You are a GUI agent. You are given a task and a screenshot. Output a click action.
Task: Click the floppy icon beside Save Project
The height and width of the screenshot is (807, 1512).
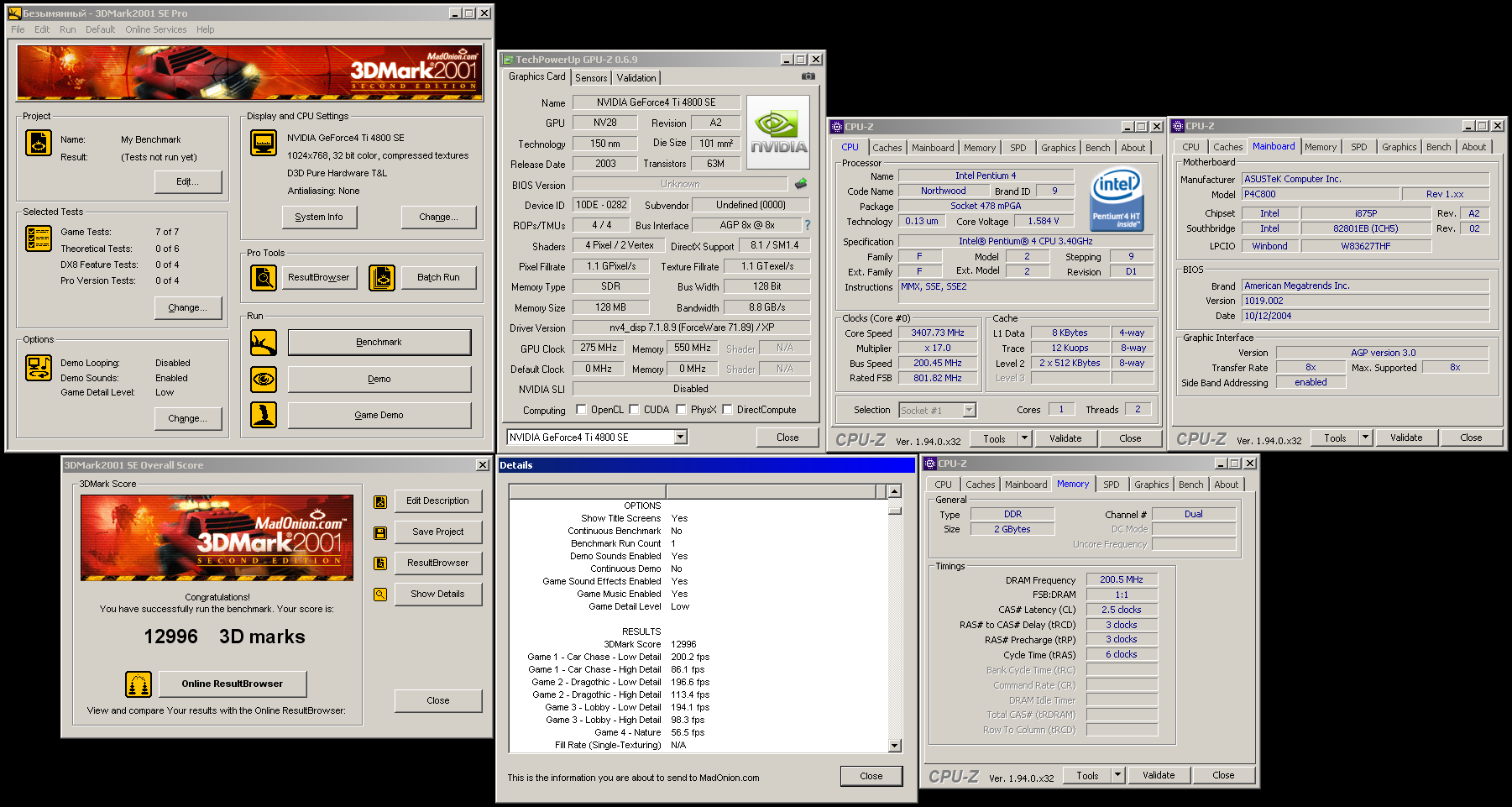click(380, 532)
